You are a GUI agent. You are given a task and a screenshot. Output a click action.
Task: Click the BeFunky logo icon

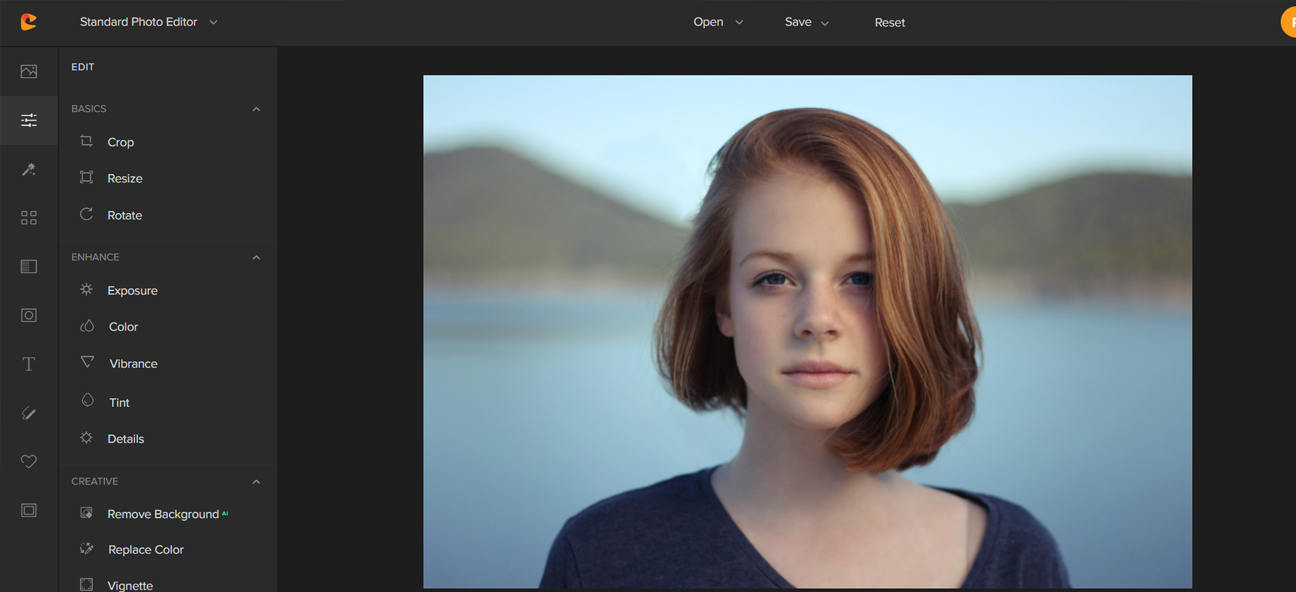tap(29, 22)
